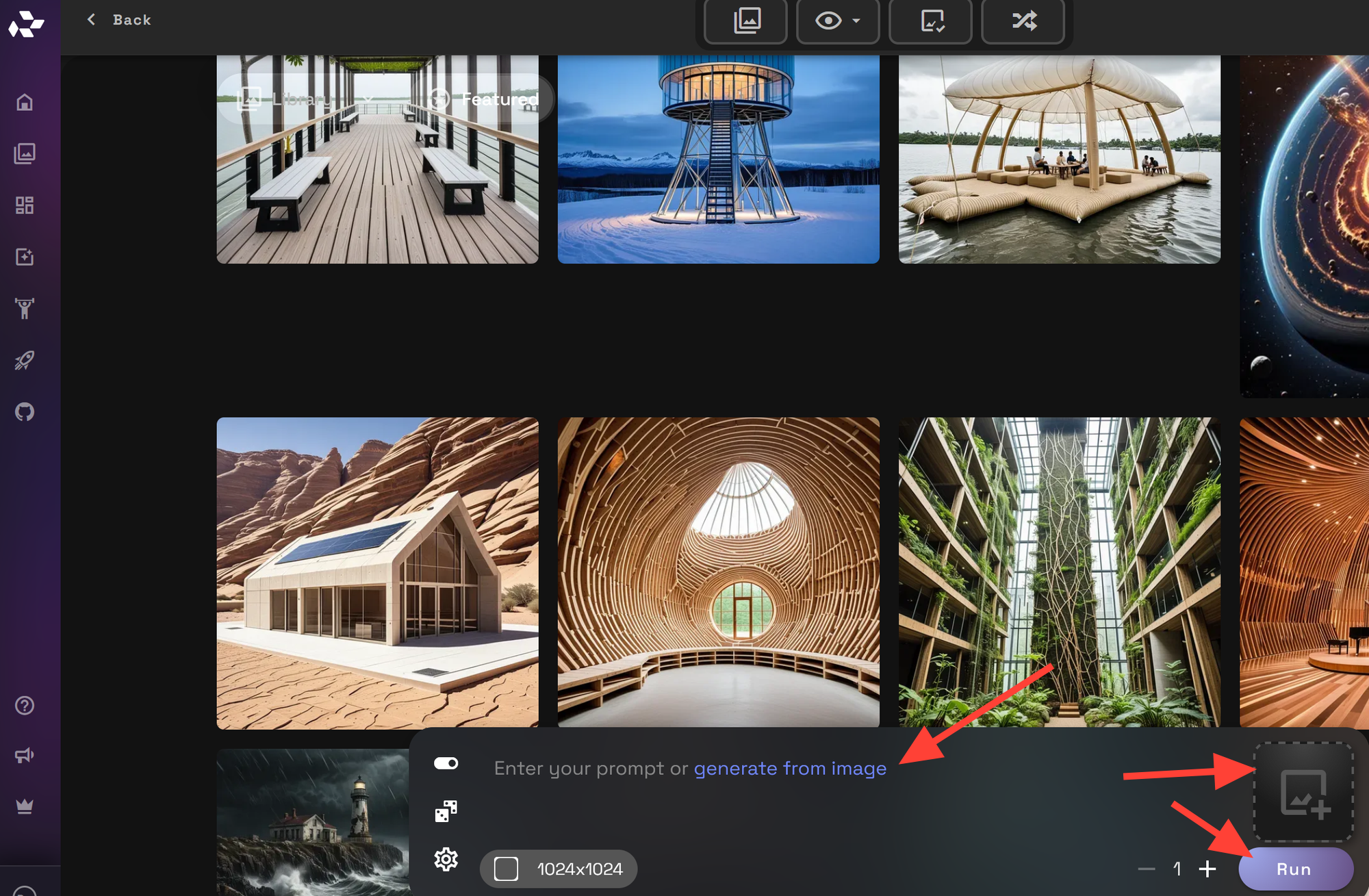
Task: Open the 1024x1024 size selector
Action: coord(559,869)
